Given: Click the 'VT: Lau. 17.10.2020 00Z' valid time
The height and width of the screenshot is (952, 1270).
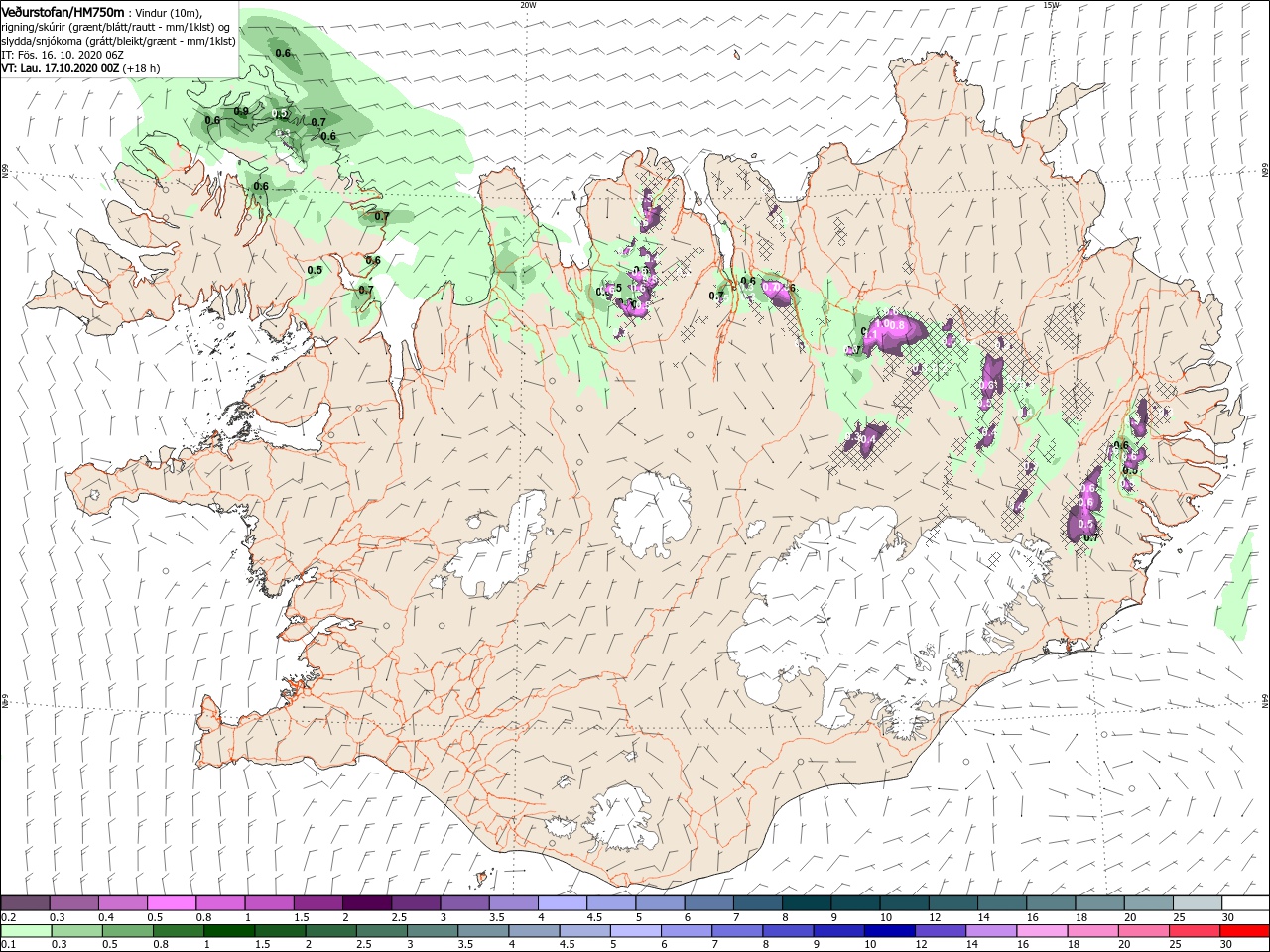Looking at the screenshot, I should [x=61, y=68].
